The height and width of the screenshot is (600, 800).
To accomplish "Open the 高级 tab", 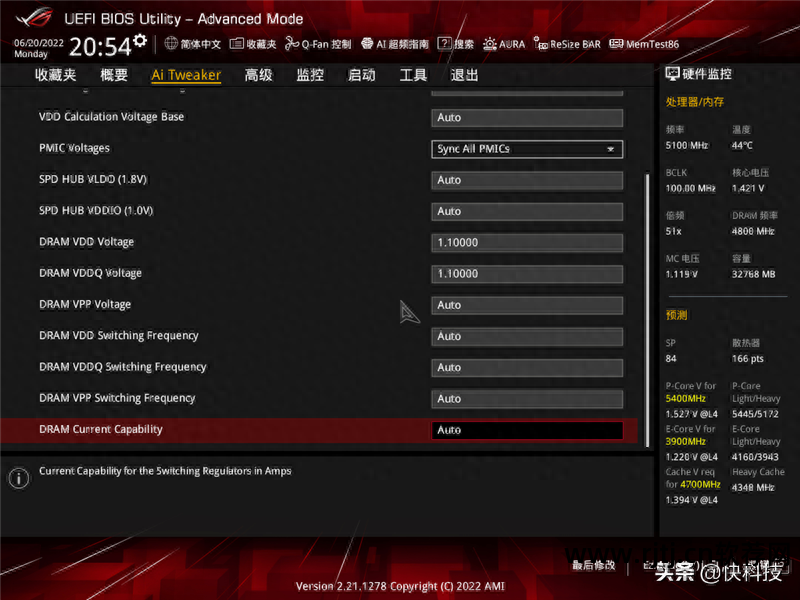I will [x=259, y=75].
